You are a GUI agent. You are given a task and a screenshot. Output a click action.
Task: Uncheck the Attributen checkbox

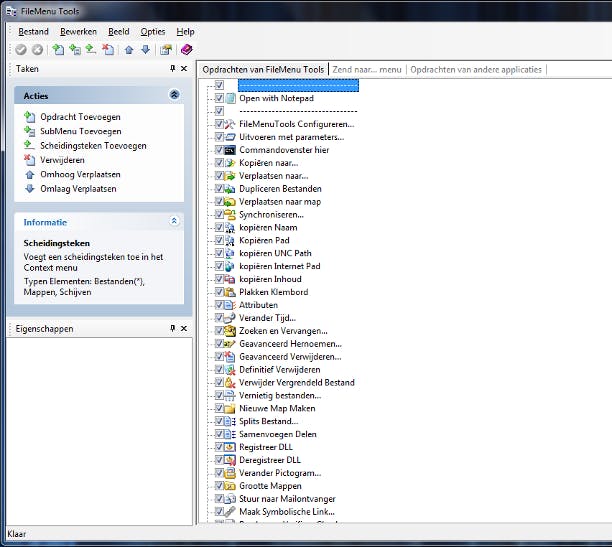pos(219,305)
